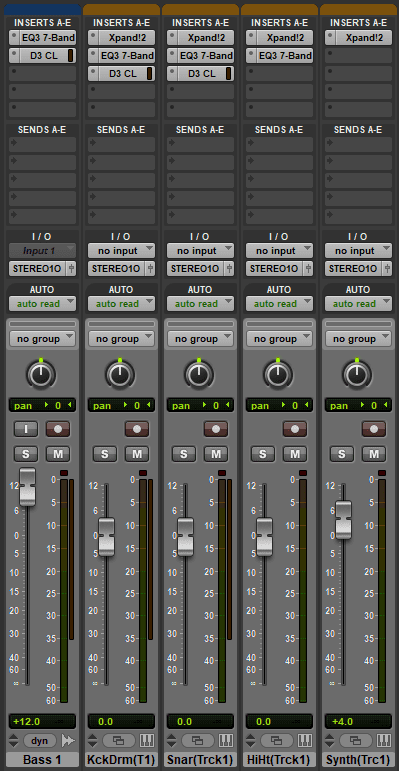The width and height of the screenshot is (399, 771).
Task: Click the pan knob on Bass 1
Action: point(41,375)
